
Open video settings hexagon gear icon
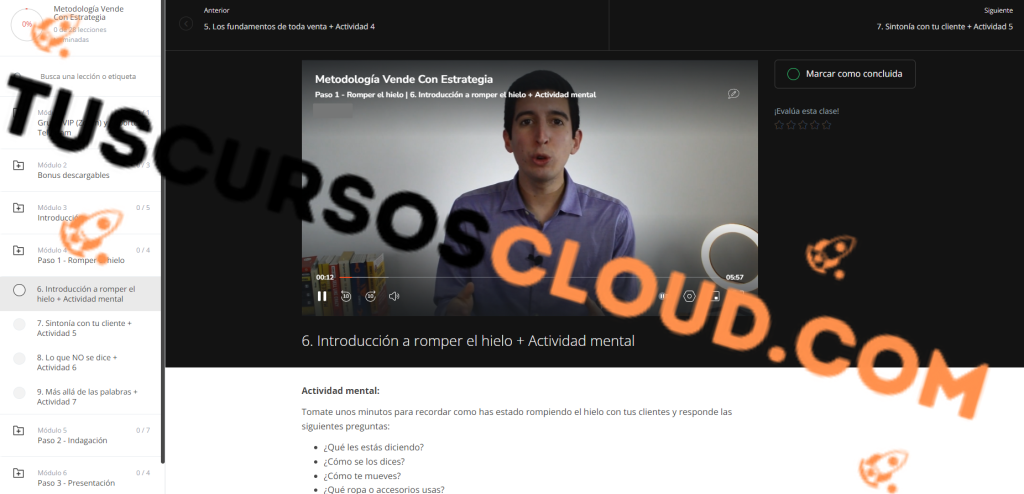[x=689, y=296]
